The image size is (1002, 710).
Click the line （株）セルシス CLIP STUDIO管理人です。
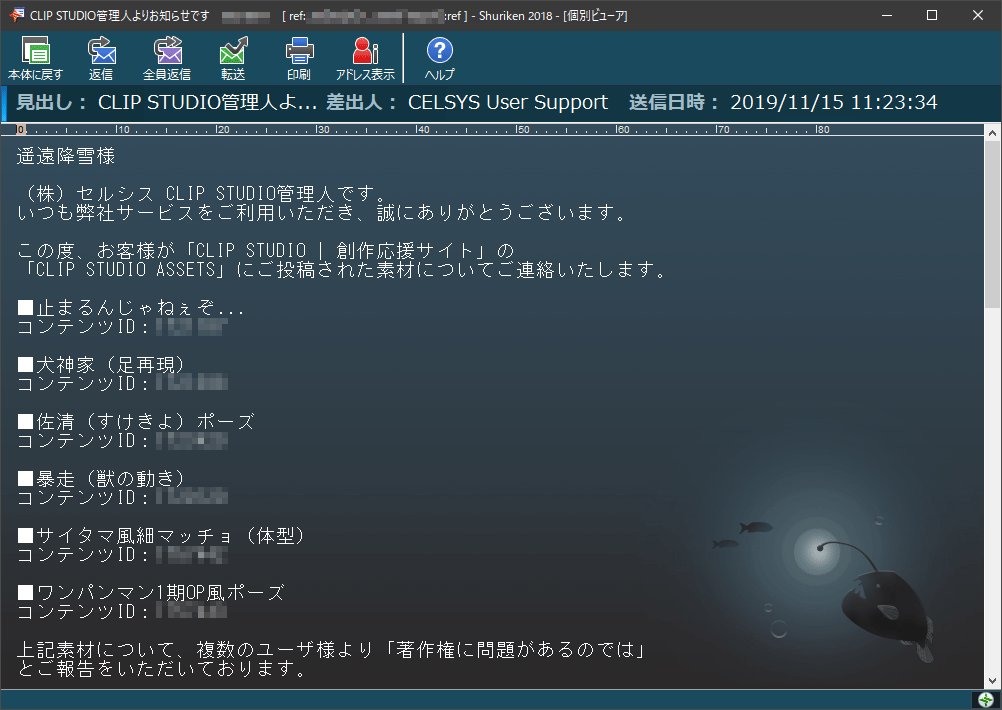(x=201, y=194)
